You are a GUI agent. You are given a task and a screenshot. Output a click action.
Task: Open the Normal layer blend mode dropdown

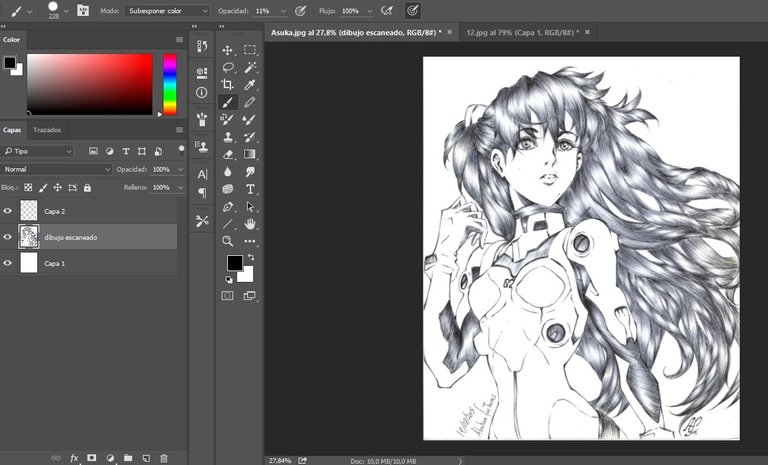(x=56, y=169)
